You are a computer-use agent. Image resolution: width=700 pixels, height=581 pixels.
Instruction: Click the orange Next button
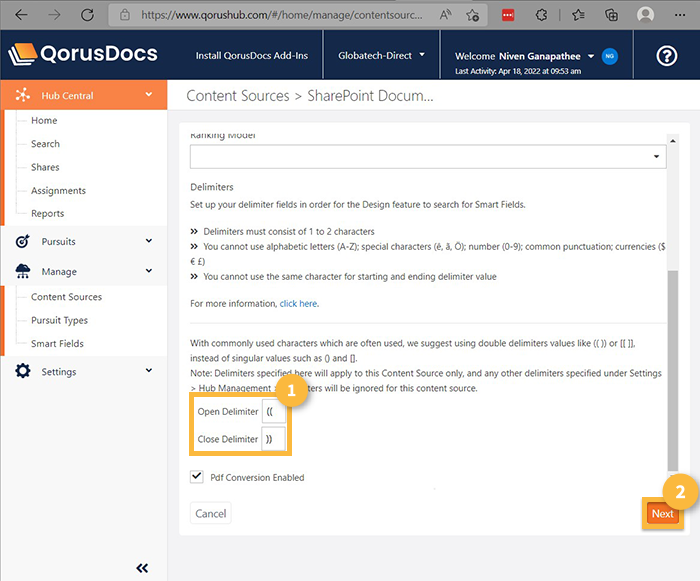pyautogui.click(x=662, y=514)
